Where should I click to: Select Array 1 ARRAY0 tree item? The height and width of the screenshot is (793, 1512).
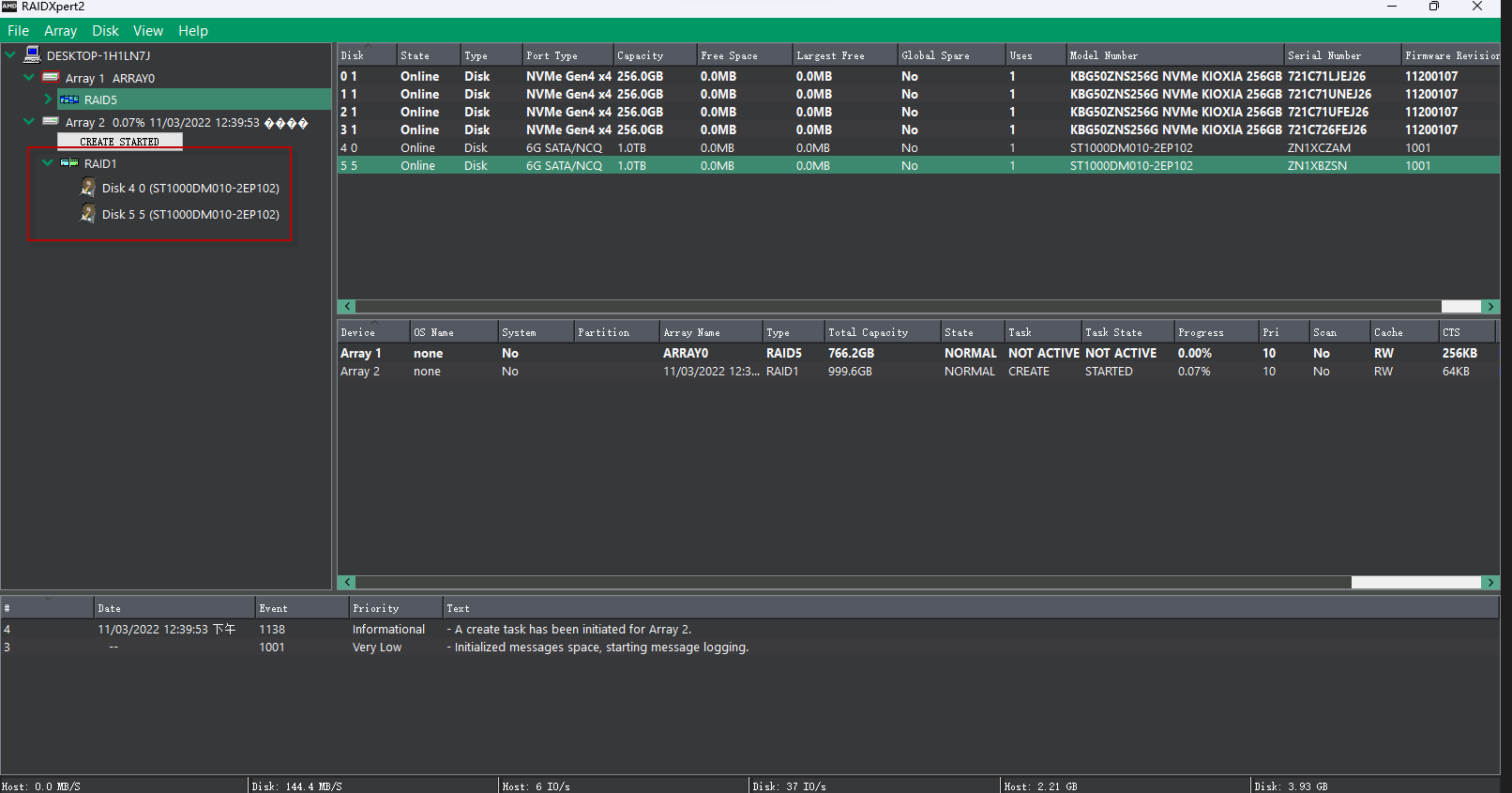point(110,78)
